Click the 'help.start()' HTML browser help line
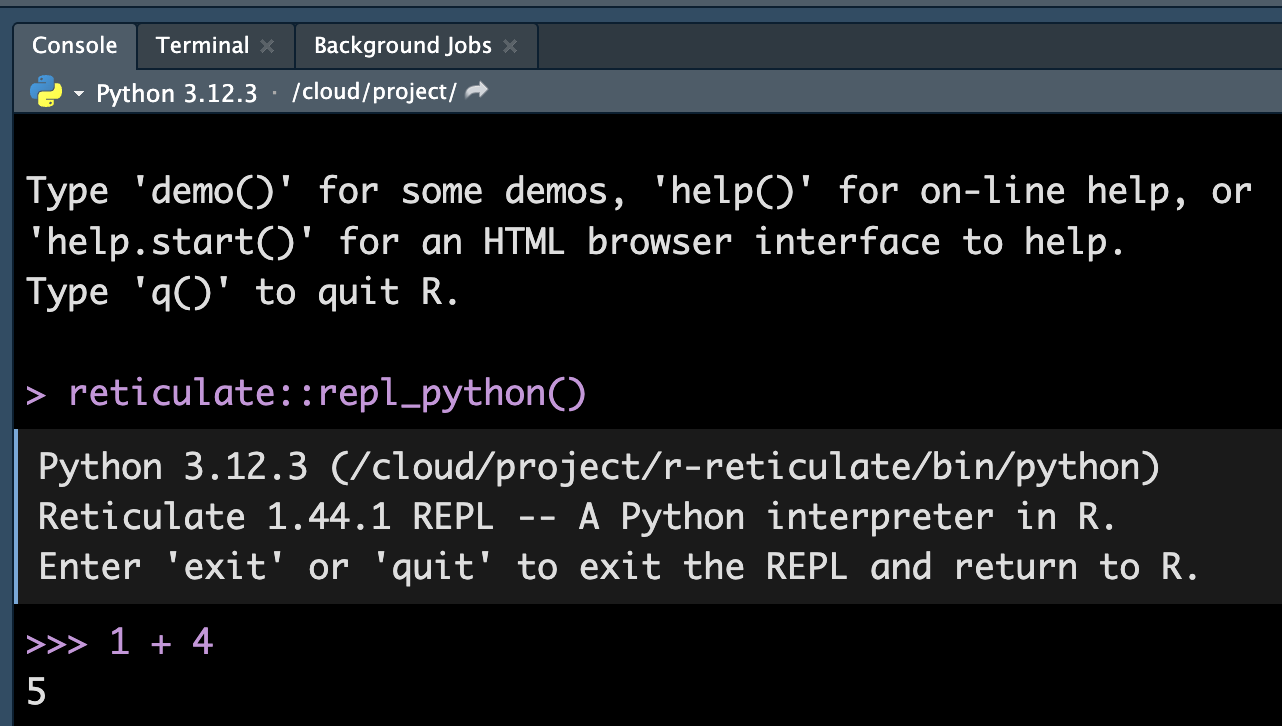1282x726 pixels. pos(575,241)
